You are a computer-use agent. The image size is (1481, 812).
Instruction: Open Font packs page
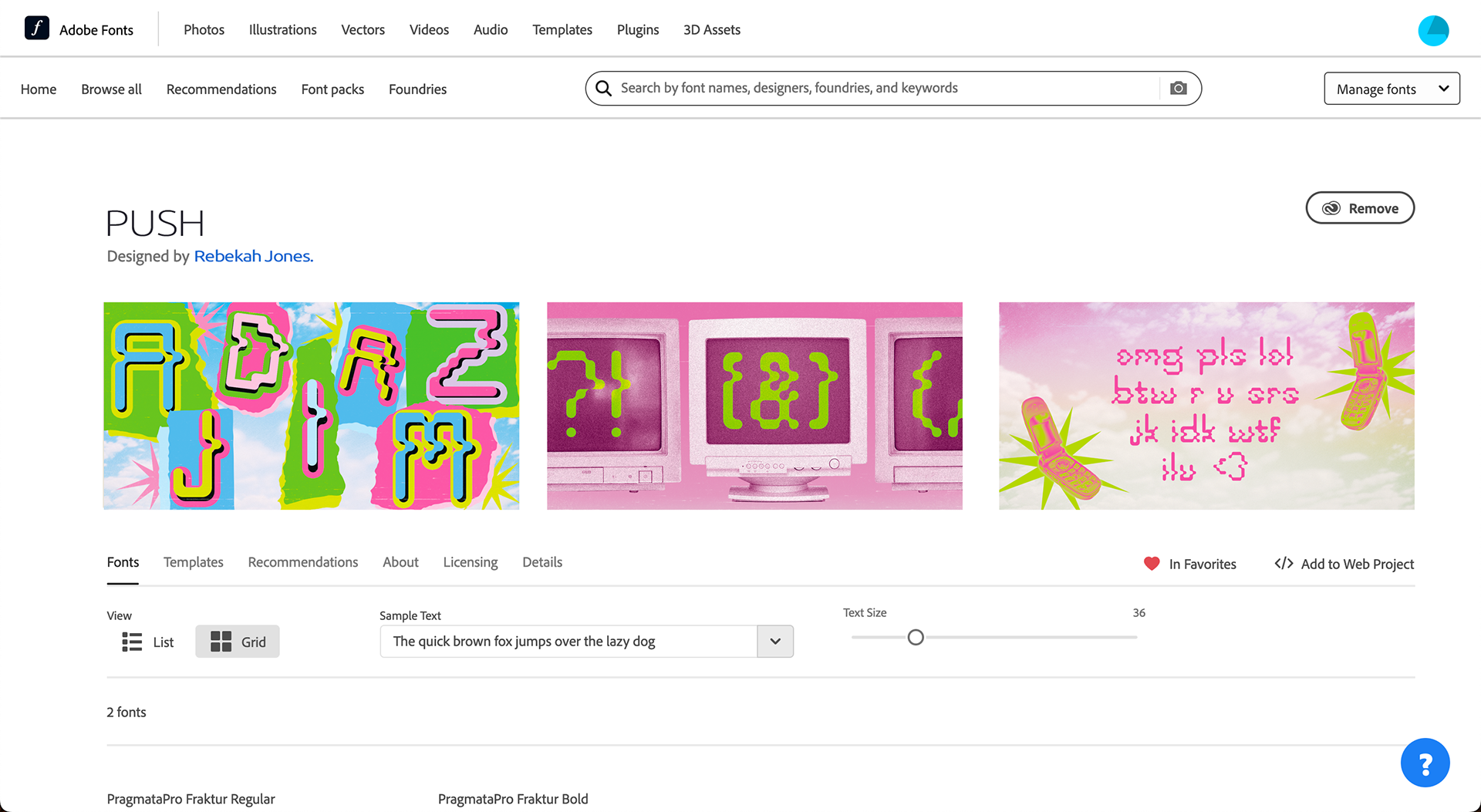332,89
